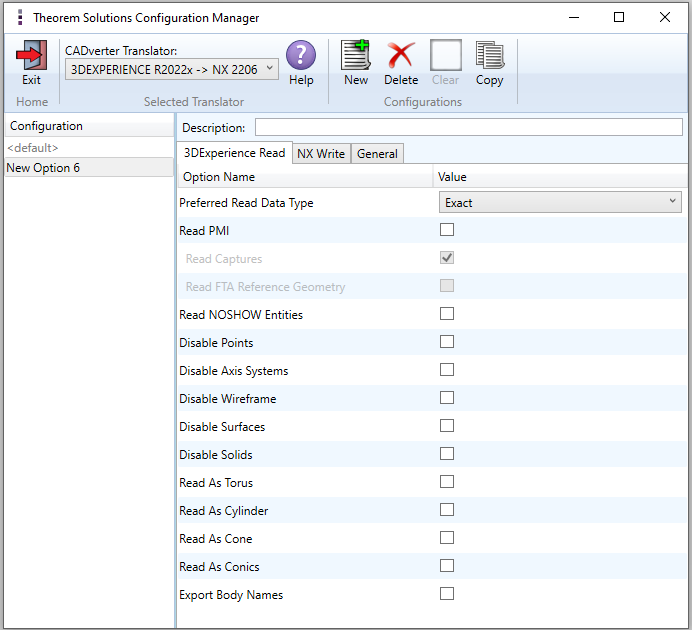The image size is (692, 630).
Task: Open the app menu icon in the title bar
Action: (20, 18)
